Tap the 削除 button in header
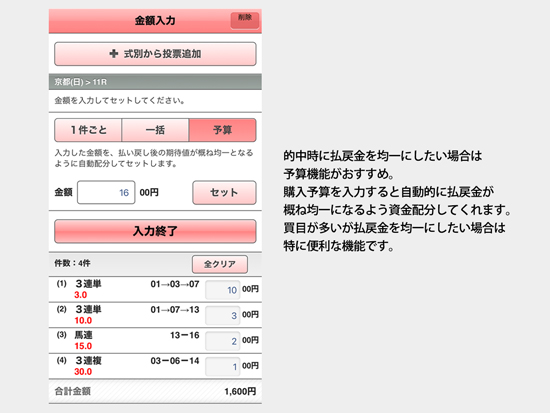The image size is (550, 413). click(x=245, y=20)
